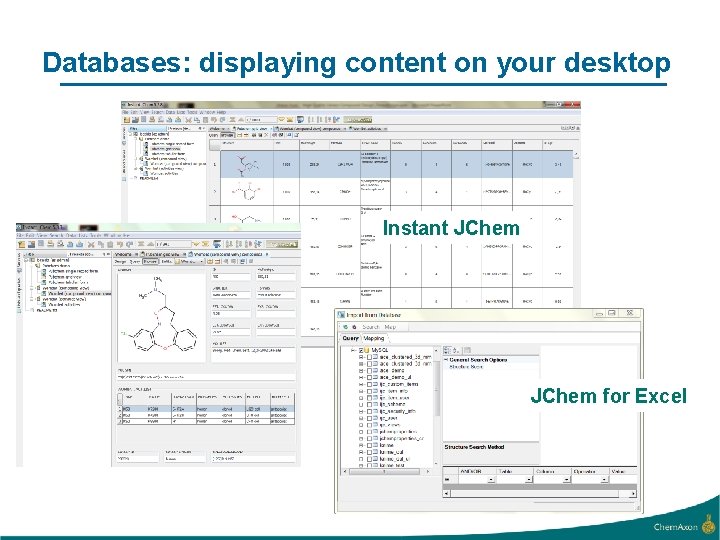Select the highlighted first grid row's structure in back window
Viewport: 720px width, 540px height.
(247, 164)
